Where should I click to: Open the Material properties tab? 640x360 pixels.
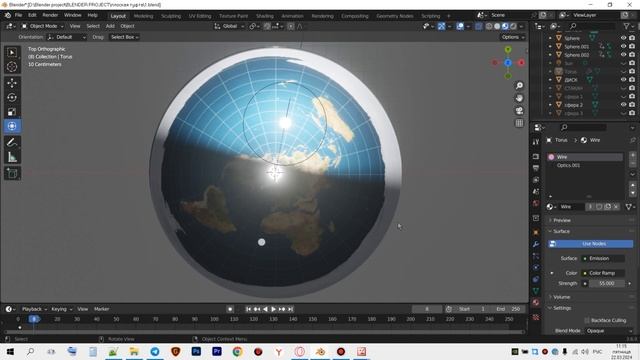536,302
